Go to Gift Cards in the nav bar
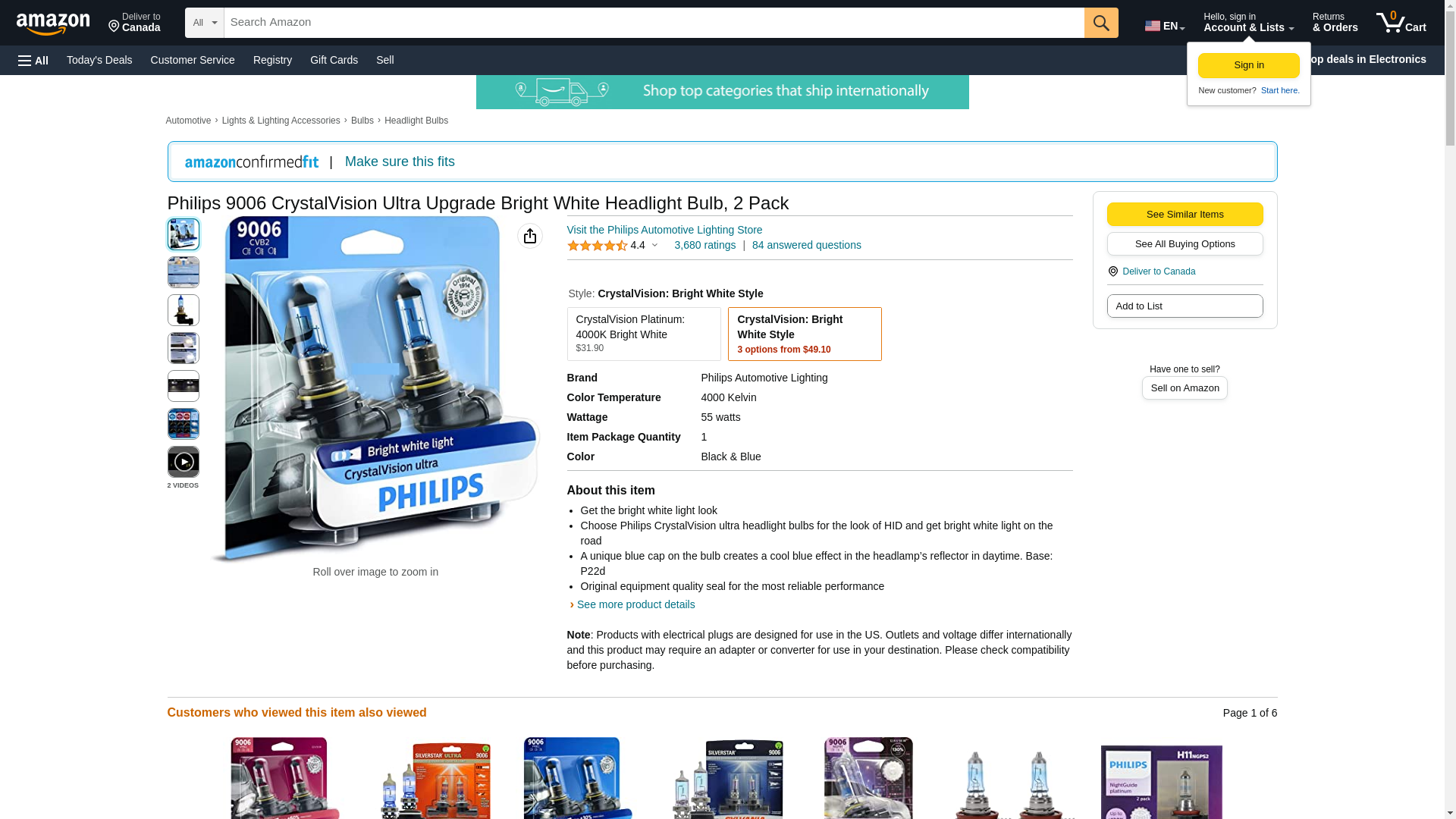1456x819 pixels. [x=334, y=60]
